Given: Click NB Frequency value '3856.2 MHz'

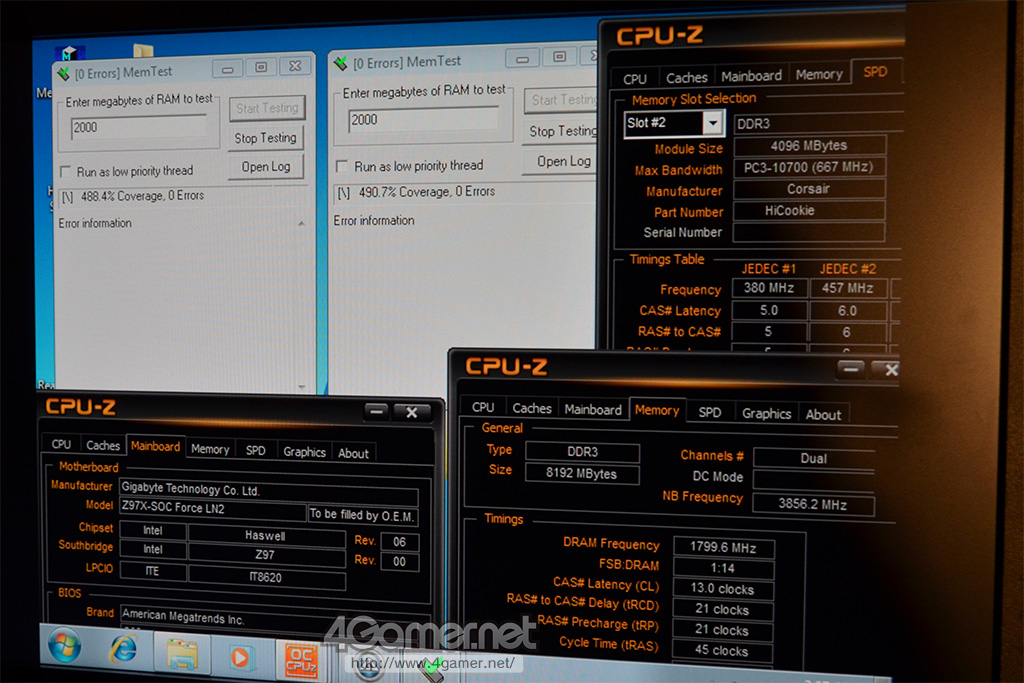Looking at the screenshot, I should 812,503.
